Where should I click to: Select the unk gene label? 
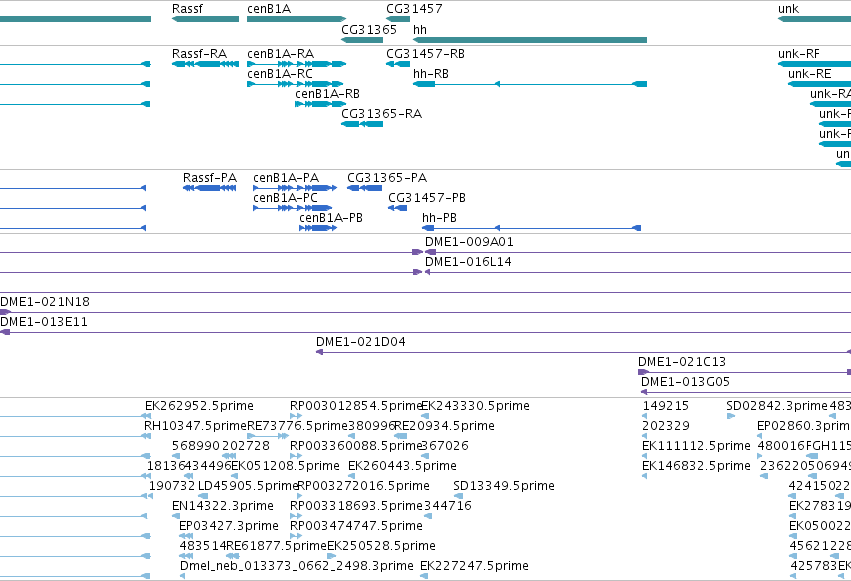788,9
